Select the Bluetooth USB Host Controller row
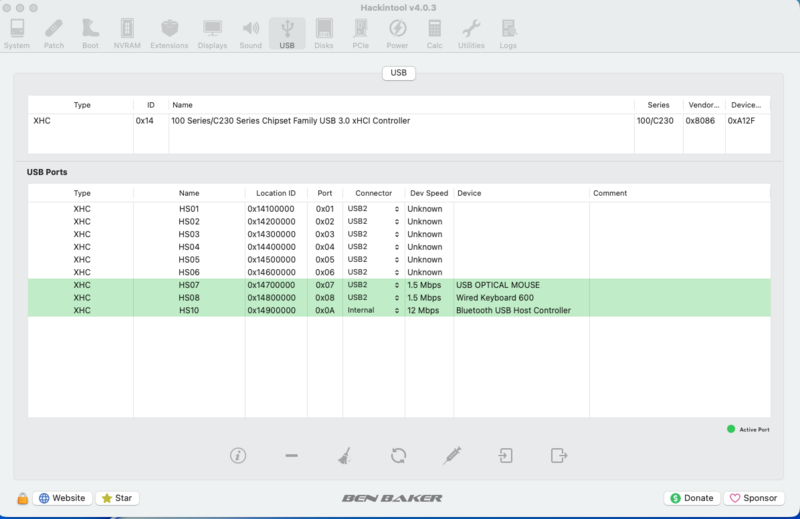800x519 pixels. click(x=513, y=310)
